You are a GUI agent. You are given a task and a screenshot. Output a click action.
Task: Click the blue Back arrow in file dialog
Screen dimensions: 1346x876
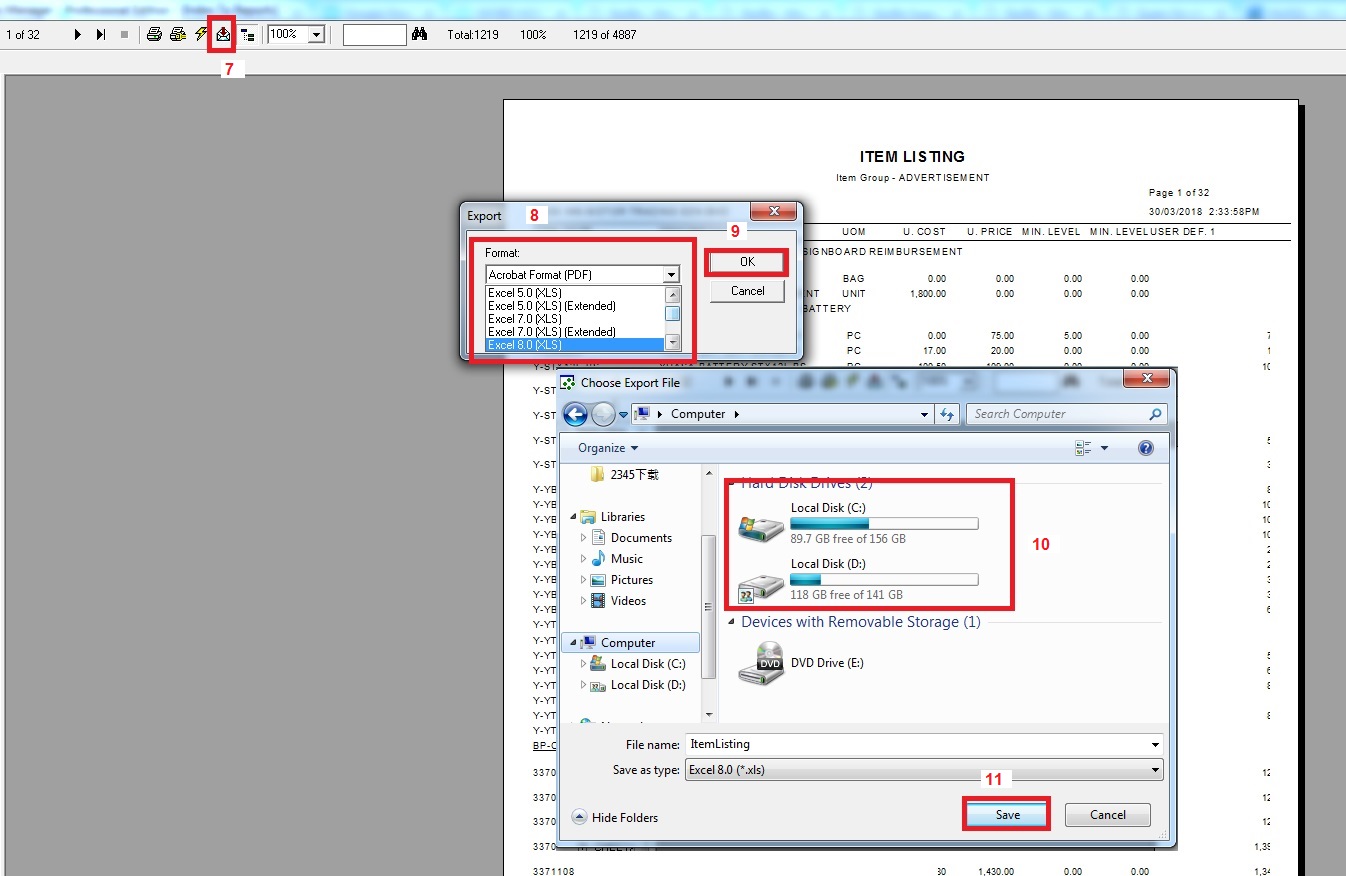click(x=575, y=414)
